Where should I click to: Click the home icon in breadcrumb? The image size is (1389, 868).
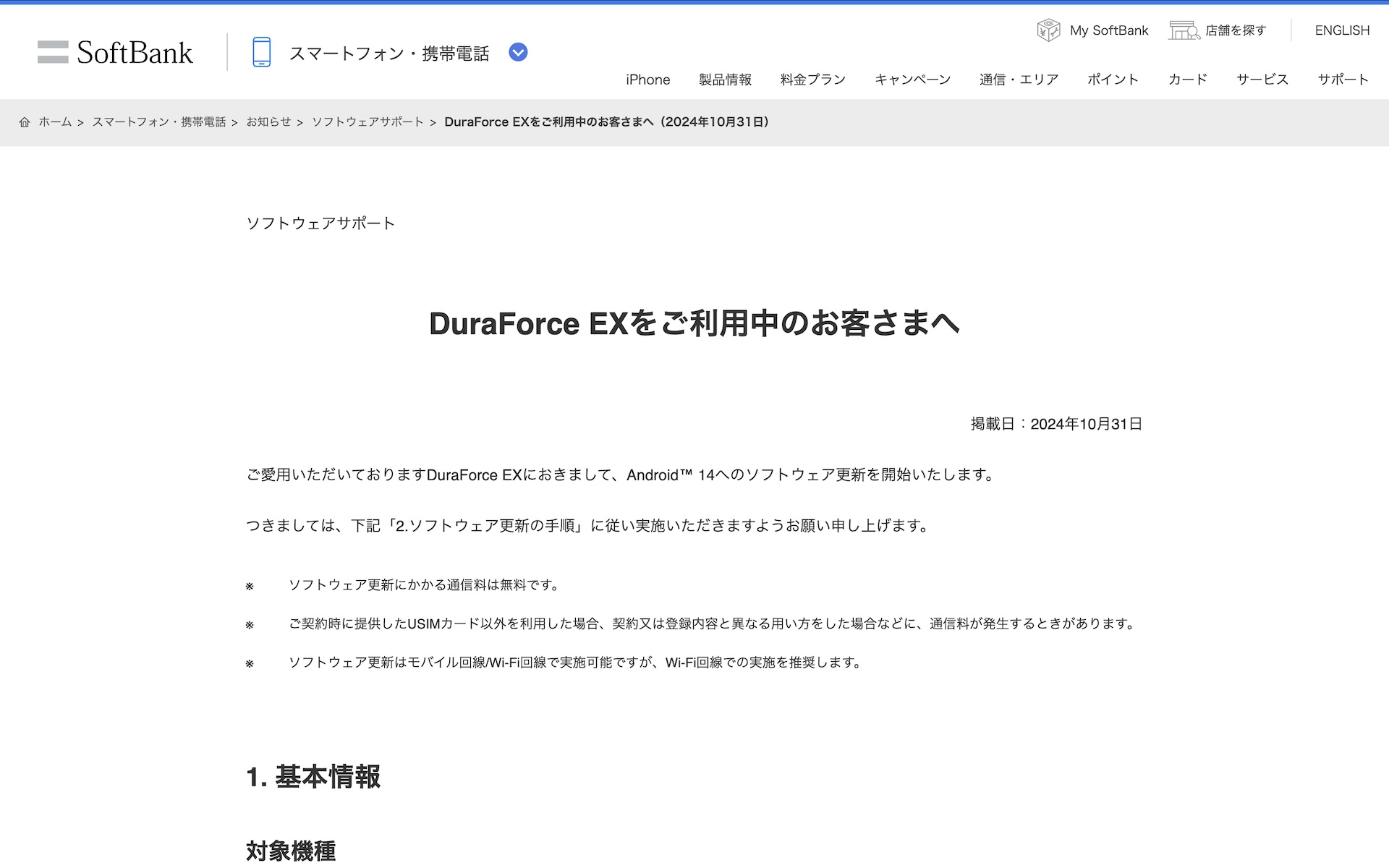(25, 122)
